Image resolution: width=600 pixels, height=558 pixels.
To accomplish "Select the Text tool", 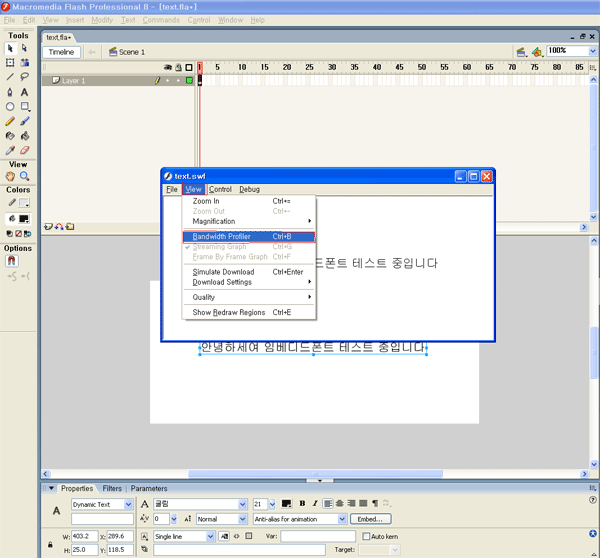I will tap(24, 92).
